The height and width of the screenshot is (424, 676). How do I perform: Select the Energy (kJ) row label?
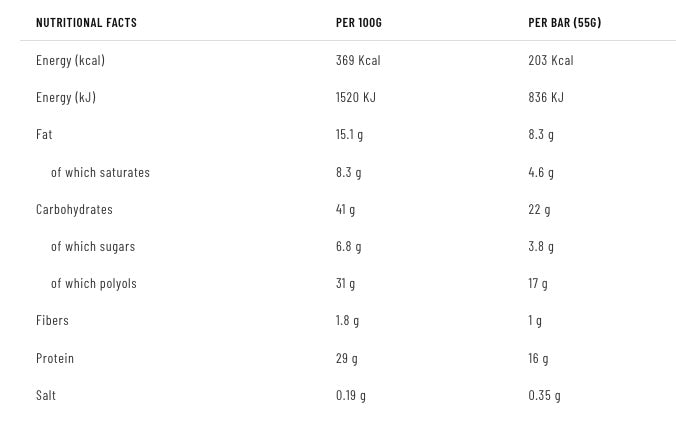(66, 97)
